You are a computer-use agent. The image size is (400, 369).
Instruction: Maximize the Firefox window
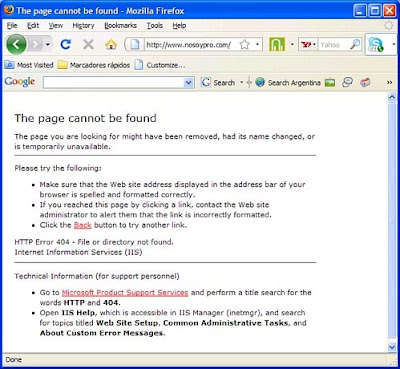click(375, 11)
